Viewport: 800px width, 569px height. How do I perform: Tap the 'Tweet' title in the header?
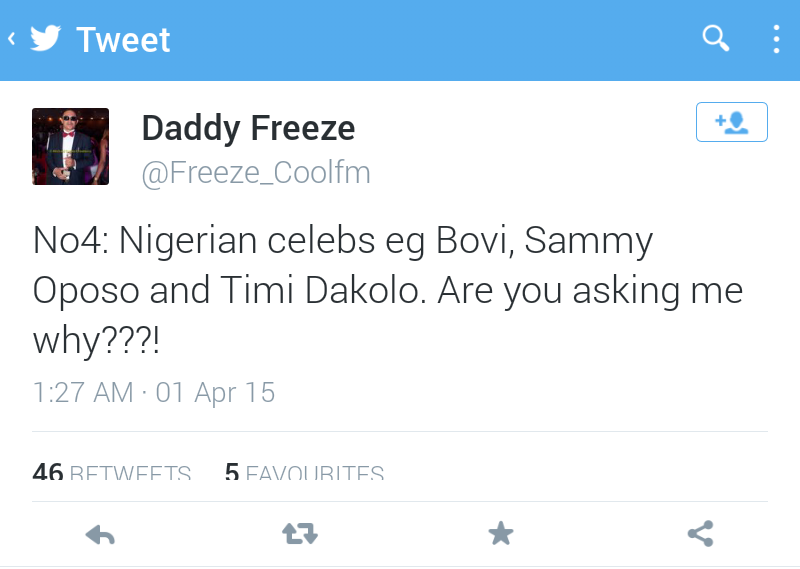tap(123, 40)
